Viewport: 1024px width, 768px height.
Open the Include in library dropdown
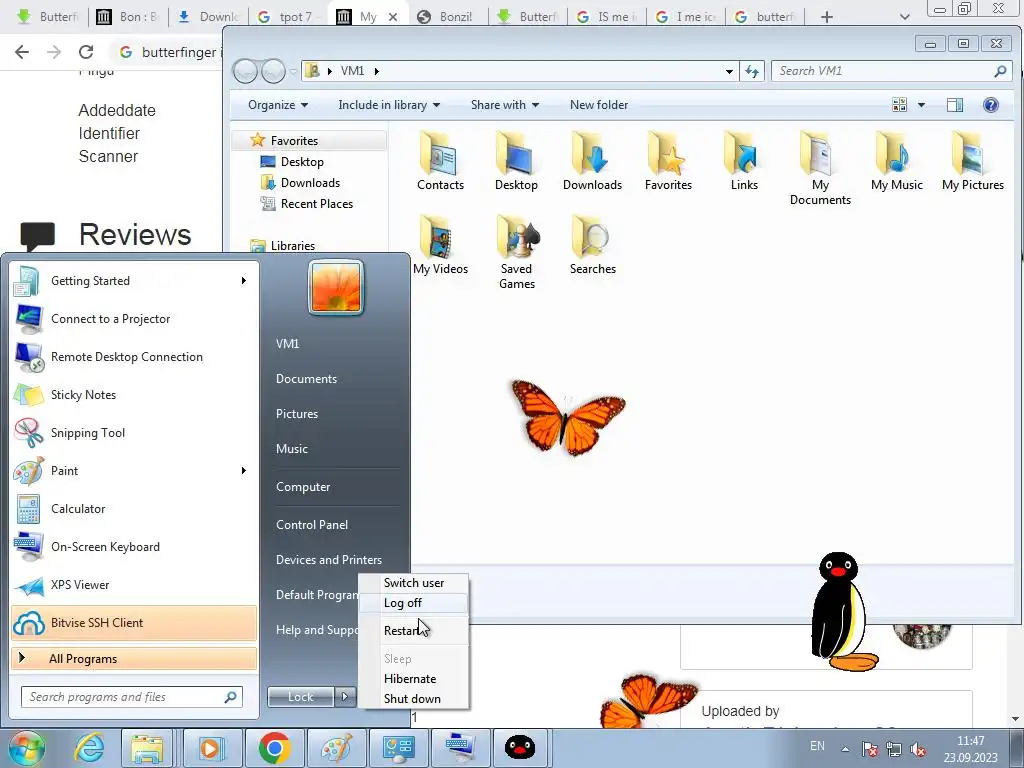pos(389,105)
